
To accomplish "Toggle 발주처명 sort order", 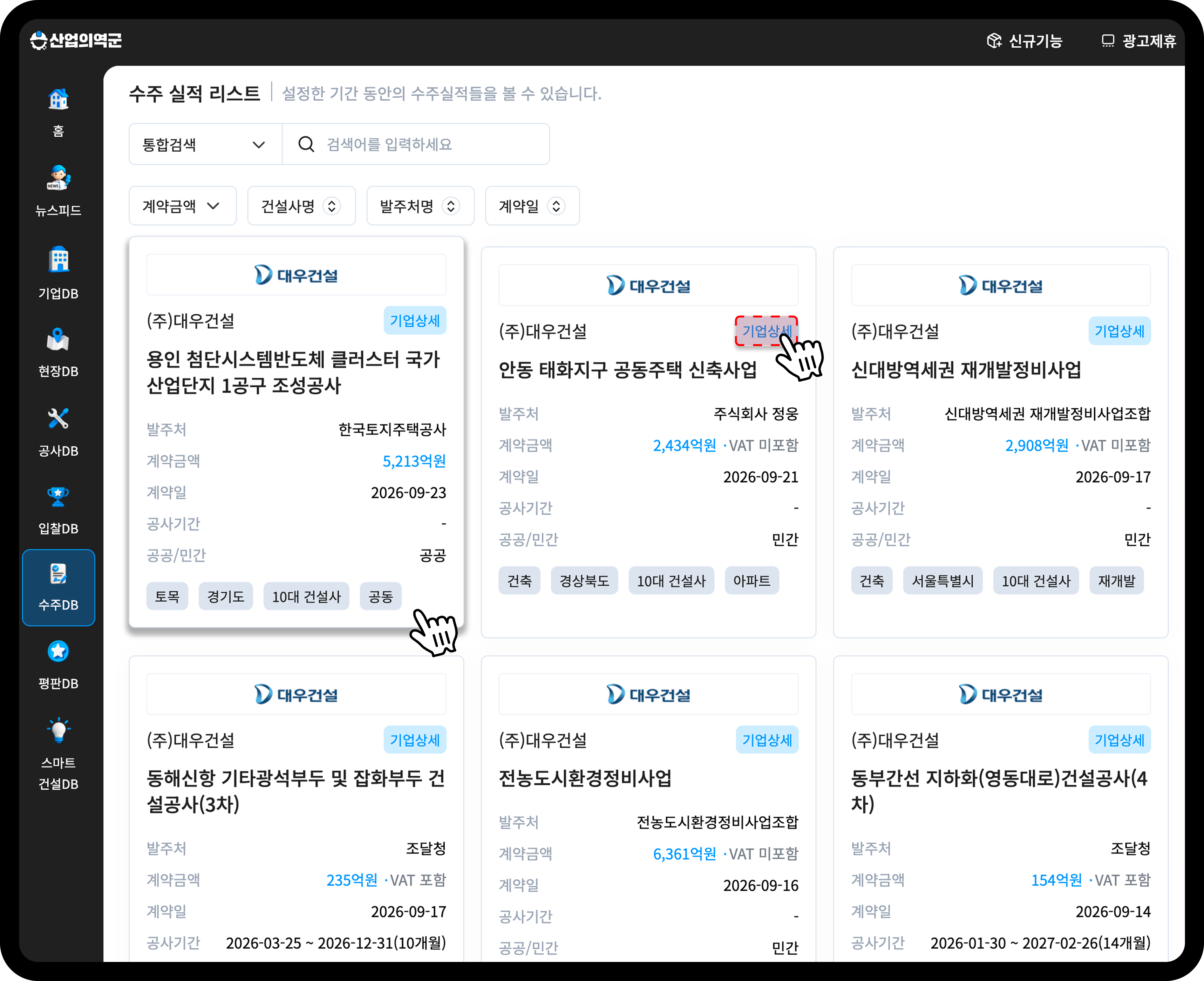I will tap(420, 206).
